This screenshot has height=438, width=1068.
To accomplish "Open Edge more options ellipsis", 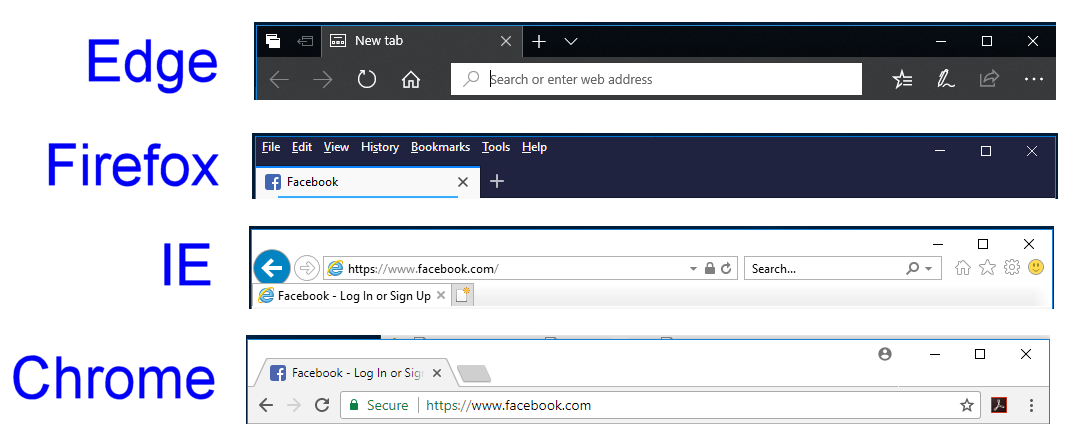I will pos(1033,80).
